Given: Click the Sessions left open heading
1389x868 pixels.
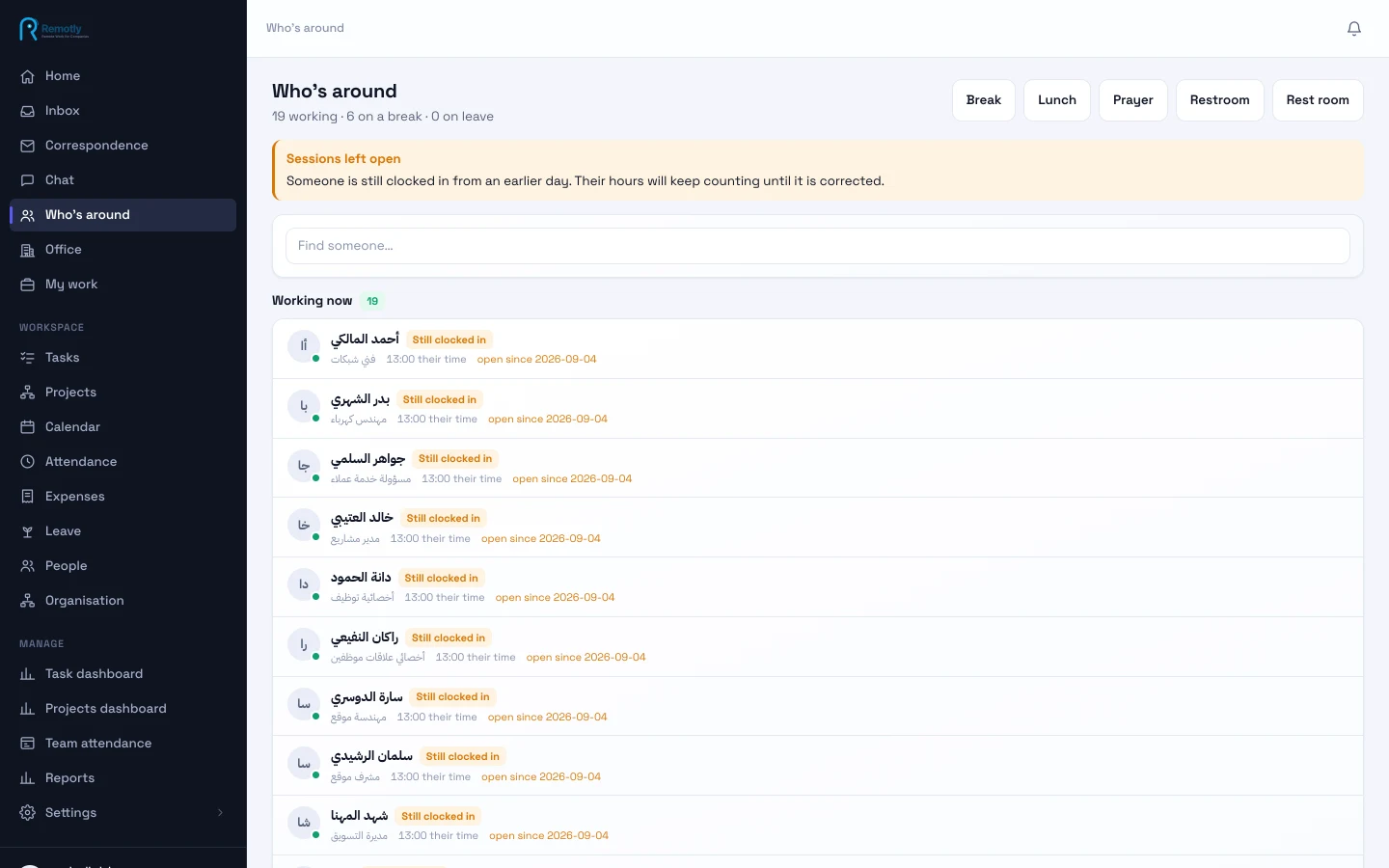Looking at the screenshot, I should pyautogui.click(x=343, y=159).
